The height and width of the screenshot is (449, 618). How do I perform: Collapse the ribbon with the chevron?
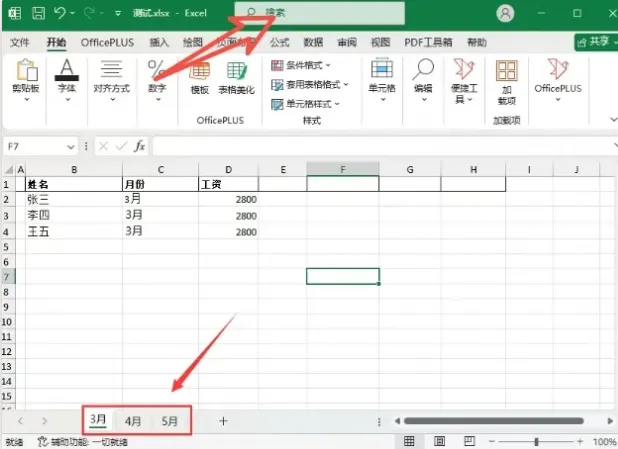coord(613,119)
